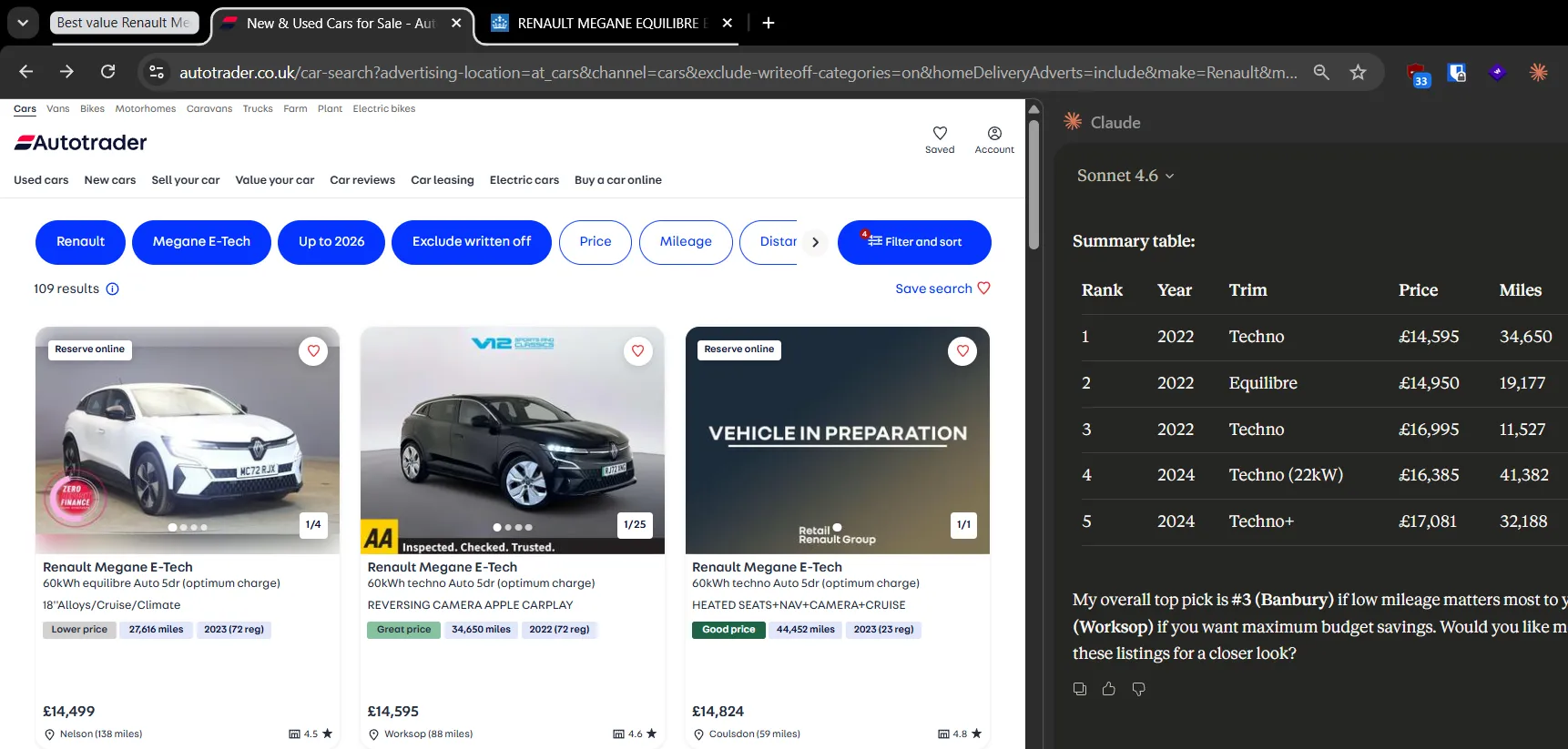The image size is (1568, 749).
Task: Select the Motorhomes category link
Action: tap(146, 108)
